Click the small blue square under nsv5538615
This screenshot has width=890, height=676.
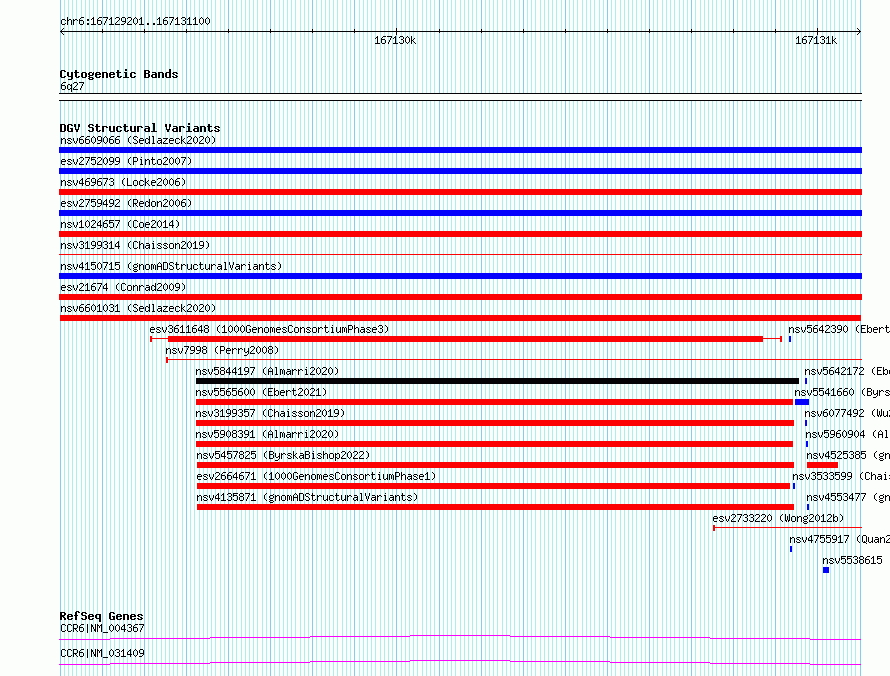(x=826, y=570)
